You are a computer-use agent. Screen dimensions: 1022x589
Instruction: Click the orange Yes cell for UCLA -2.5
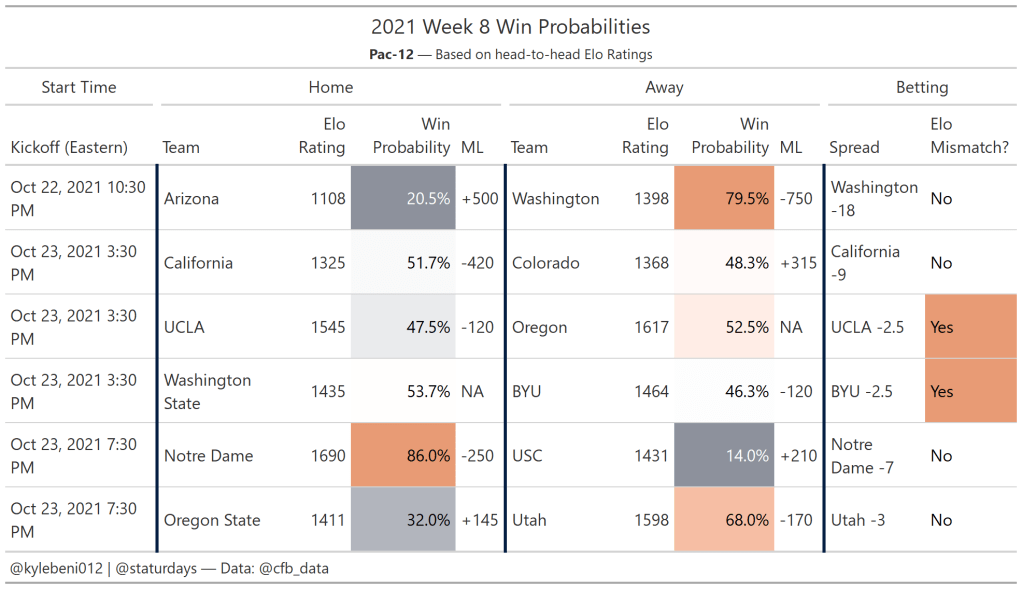pos(971,327)
